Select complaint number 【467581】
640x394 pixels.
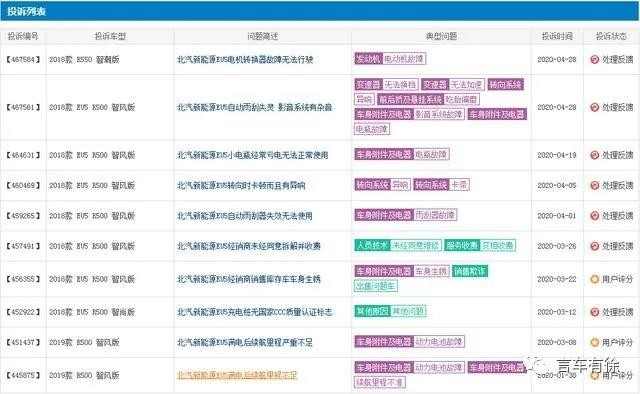coord(23,107)
